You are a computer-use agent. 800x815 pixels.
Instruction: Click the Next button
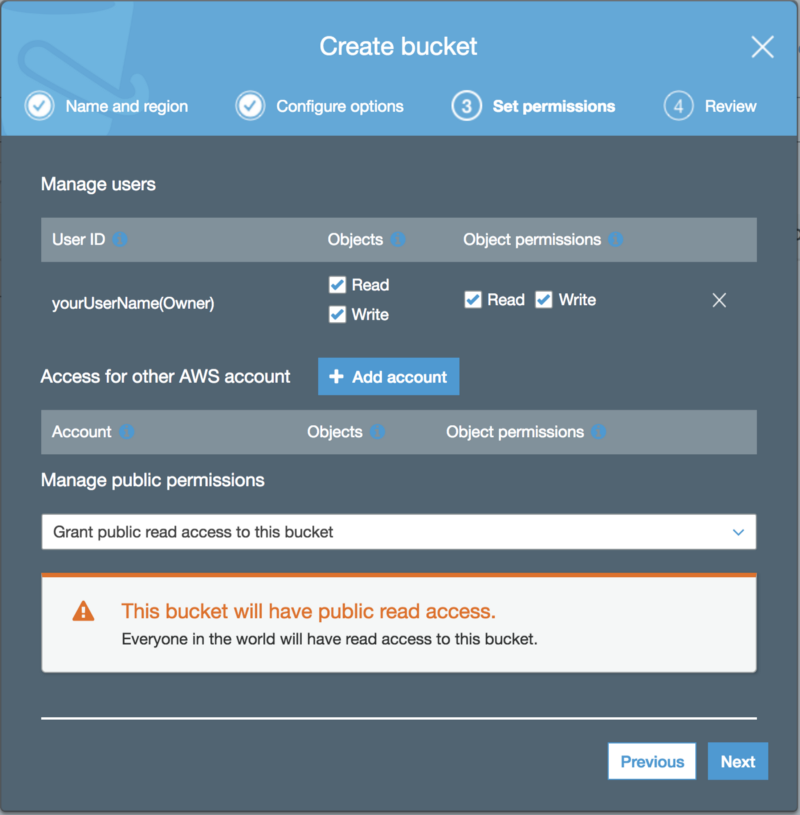click(x=738, y=761)
